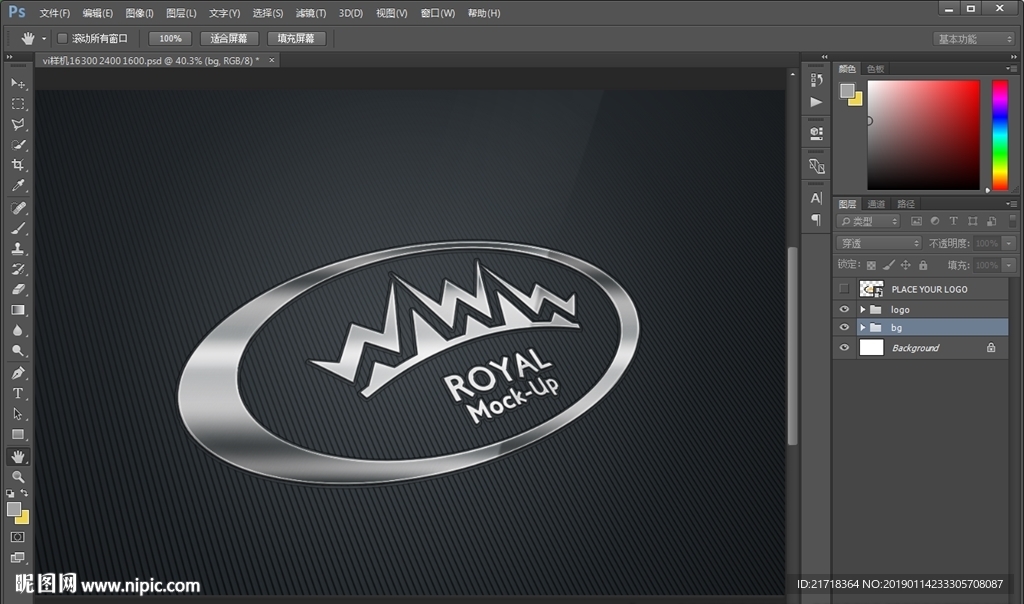Open the Paragraph panel icon
Image resolution: width=1024 pixels, height=604 pixels.
[816, 219]
